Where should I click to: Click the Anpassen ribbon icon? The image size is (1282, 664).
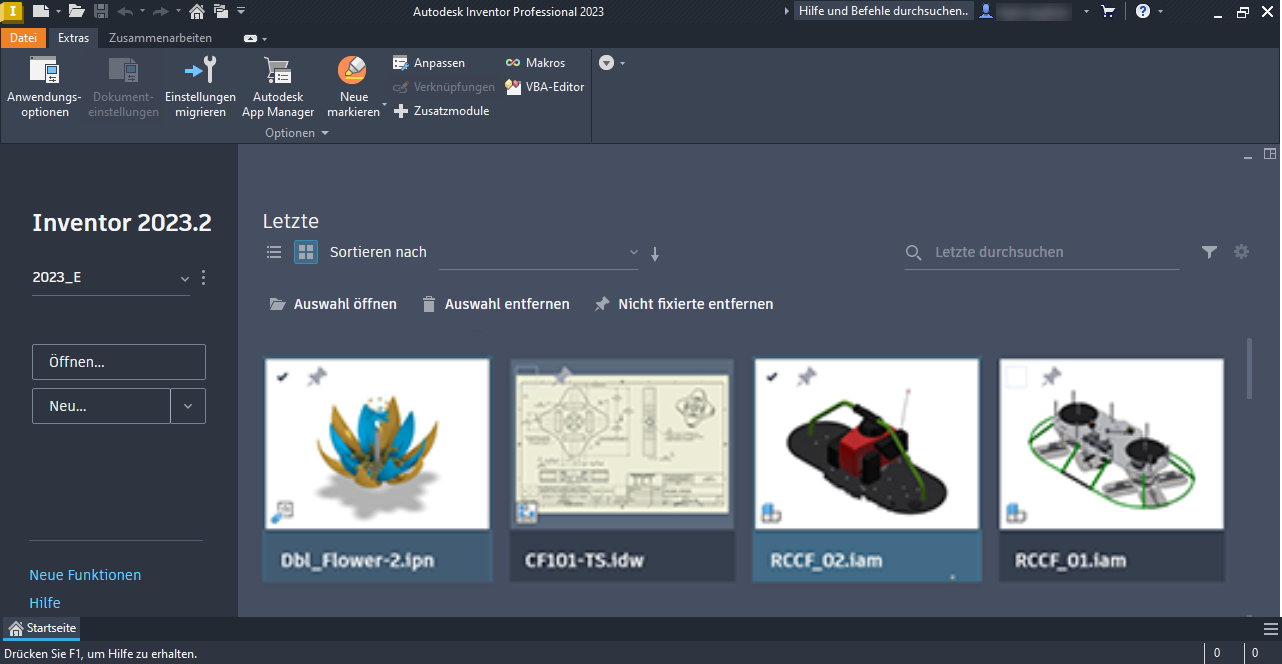(x=430, y=62)
